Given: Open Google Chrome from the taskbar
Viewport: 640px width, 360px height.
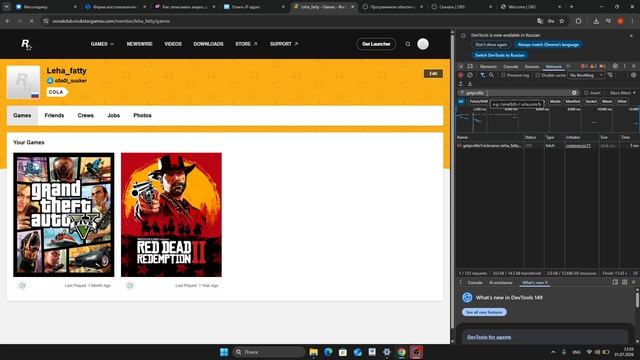Looking at the screenshot, I should point(402,352).
